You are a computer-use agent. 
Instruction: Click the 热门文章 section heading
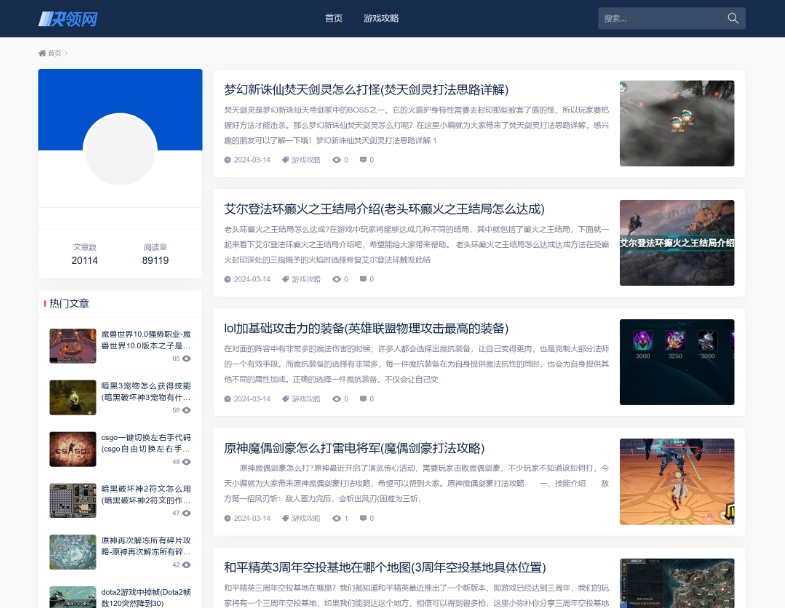click(69, 303)
